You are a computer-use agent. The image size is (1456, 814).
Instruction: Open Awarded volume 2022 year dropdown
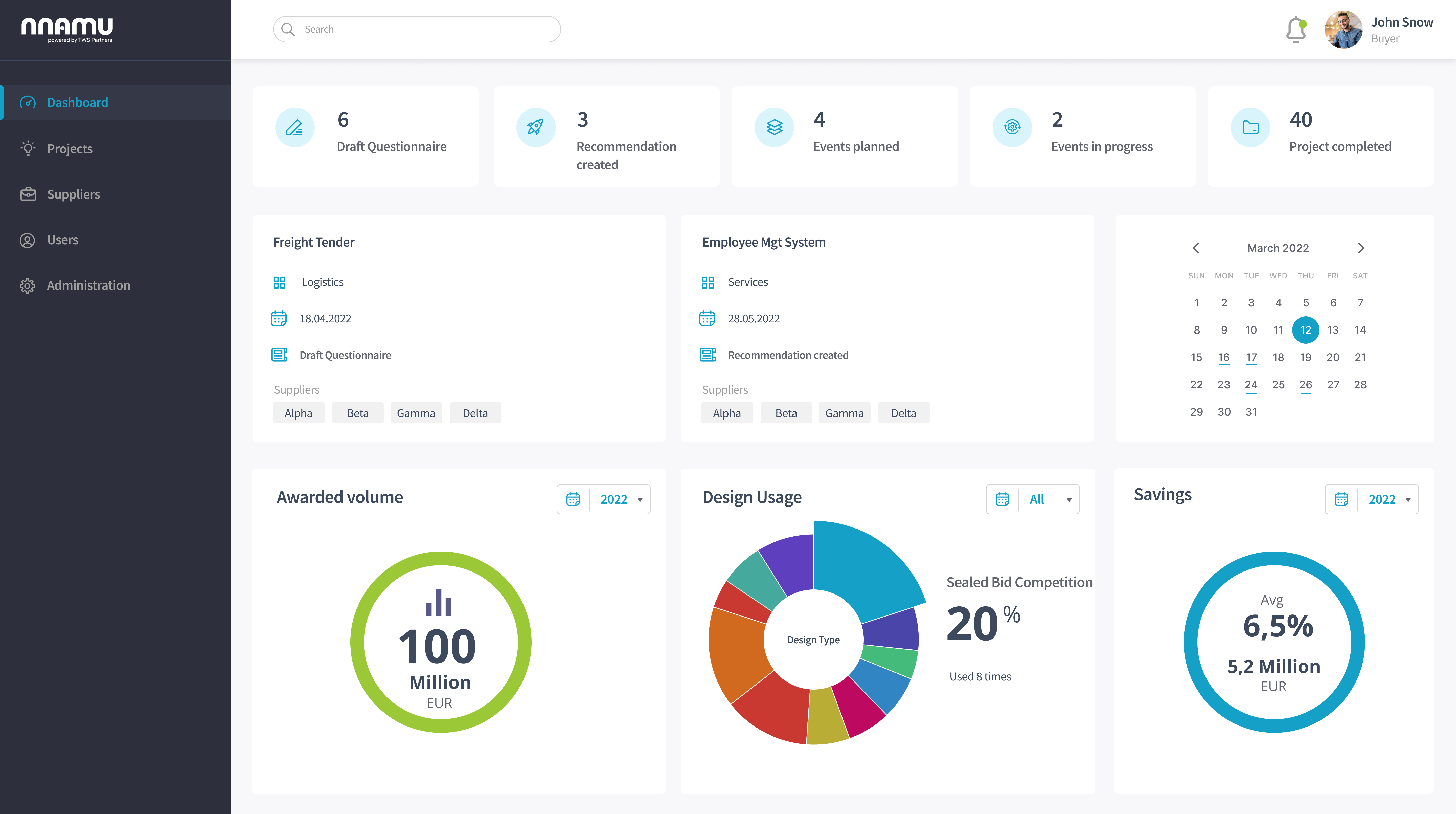pos(603,499)
